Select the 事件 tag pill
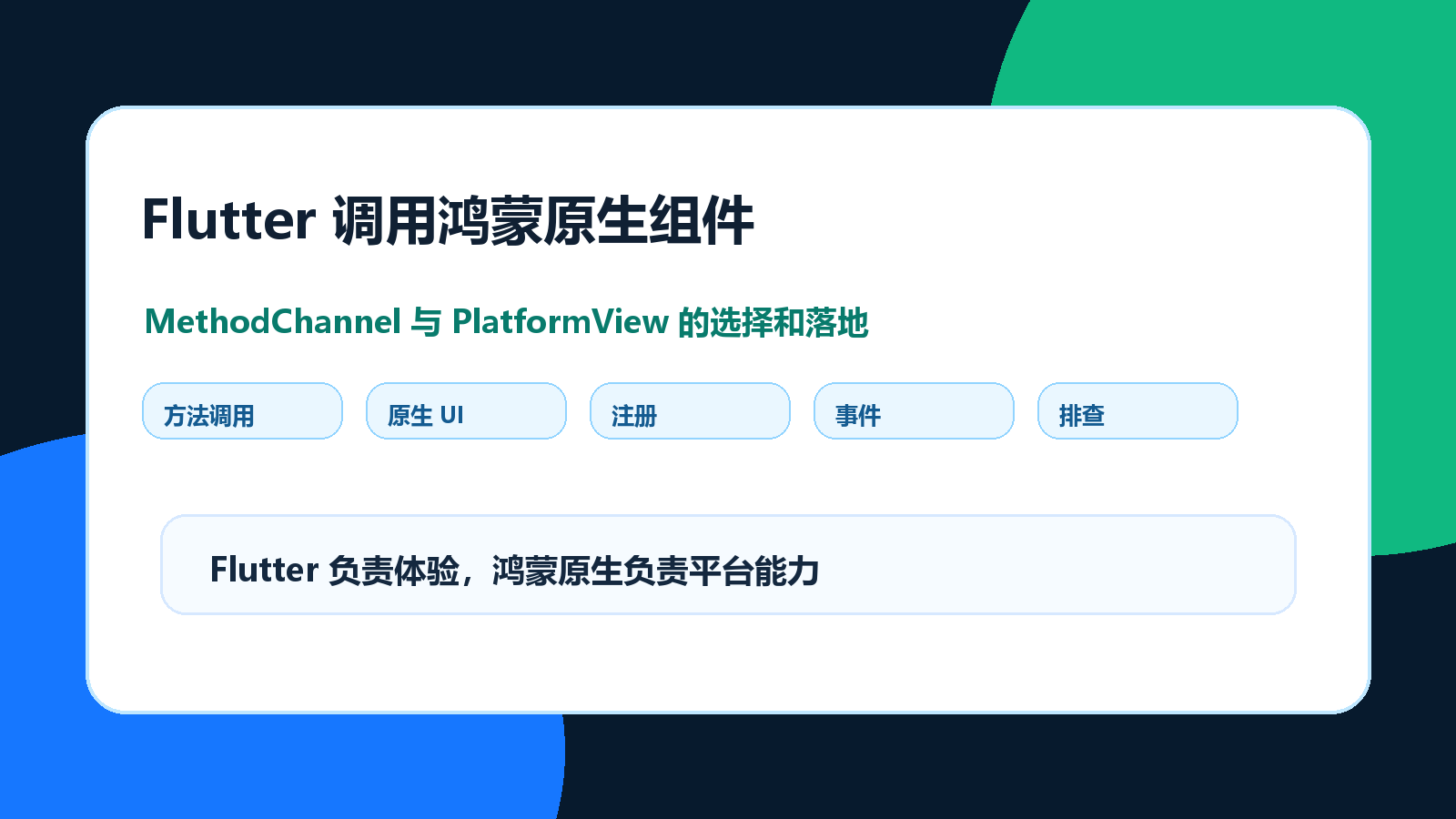The width and height of the screenshot is (1456, 819). coord(914,411)
